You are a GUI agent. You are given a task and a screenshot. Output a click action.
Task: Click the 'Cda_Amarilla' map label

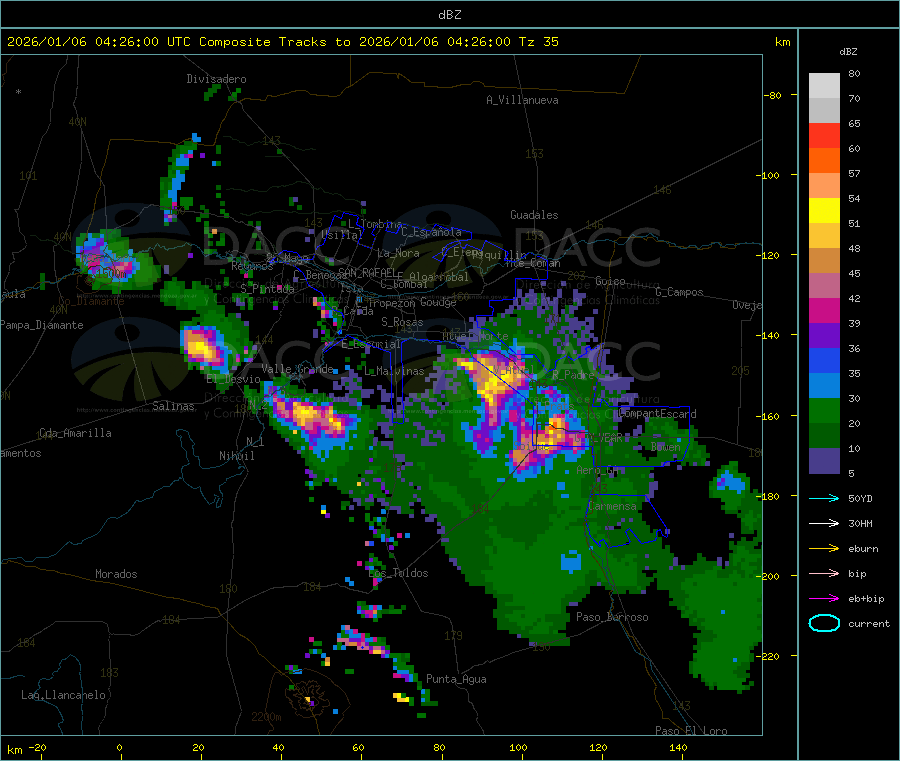[x=75, y=433]
